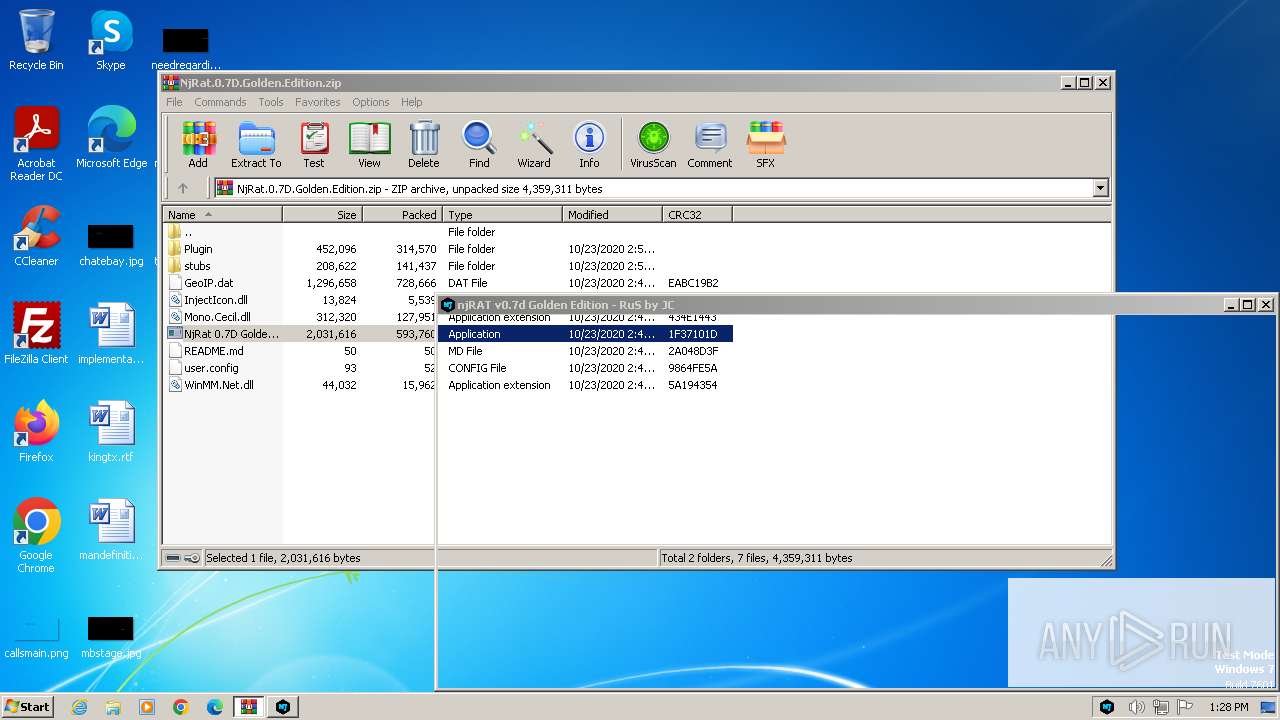Sort by Packed column header
This screenshot has height=720, width=1280.
pos(402,215)
